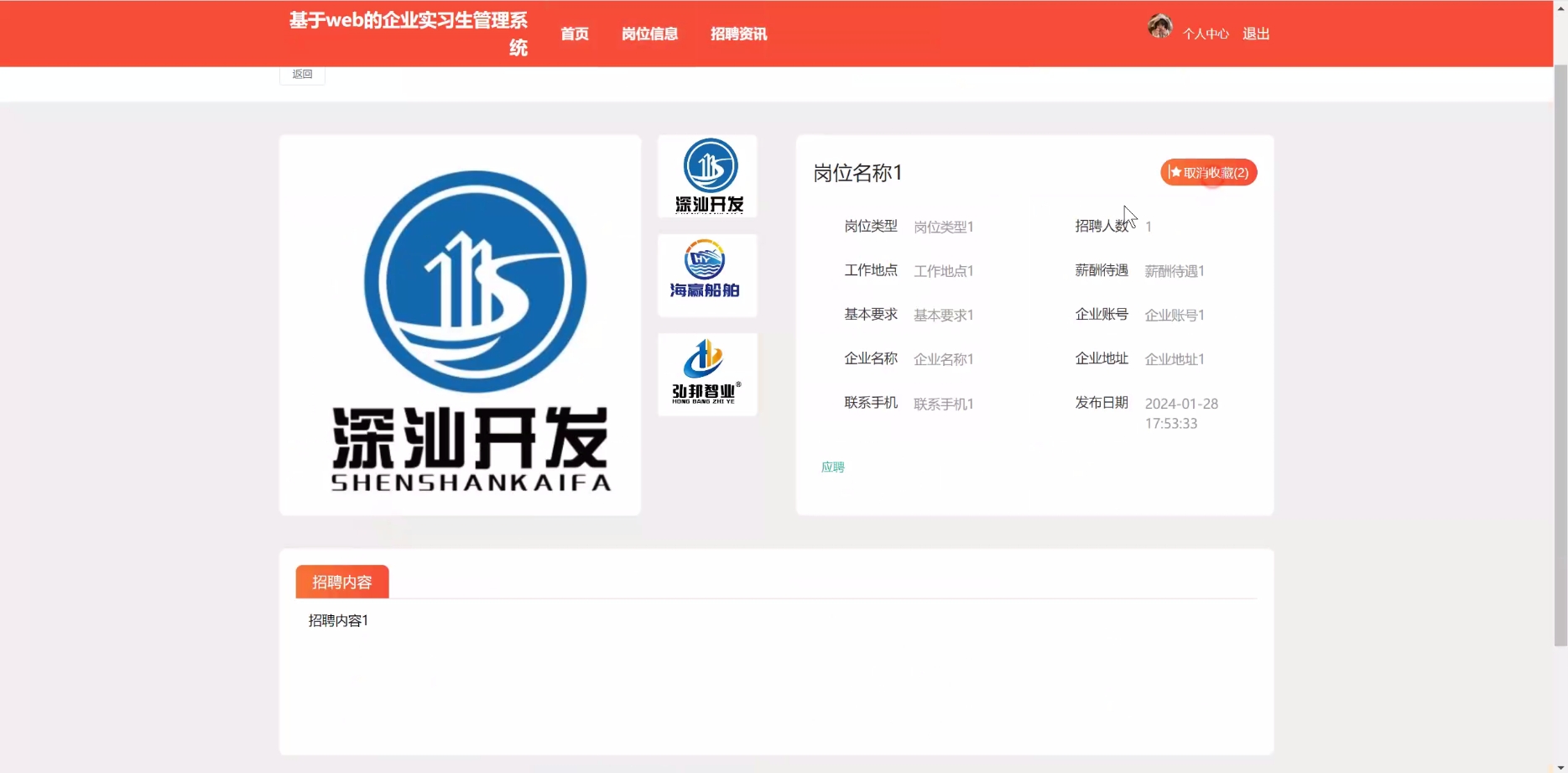The height and width of the screenshot is (773, 1568).
Task: Select the 深汕开发 thumbnail image
Action: click(x=707, y=176)
